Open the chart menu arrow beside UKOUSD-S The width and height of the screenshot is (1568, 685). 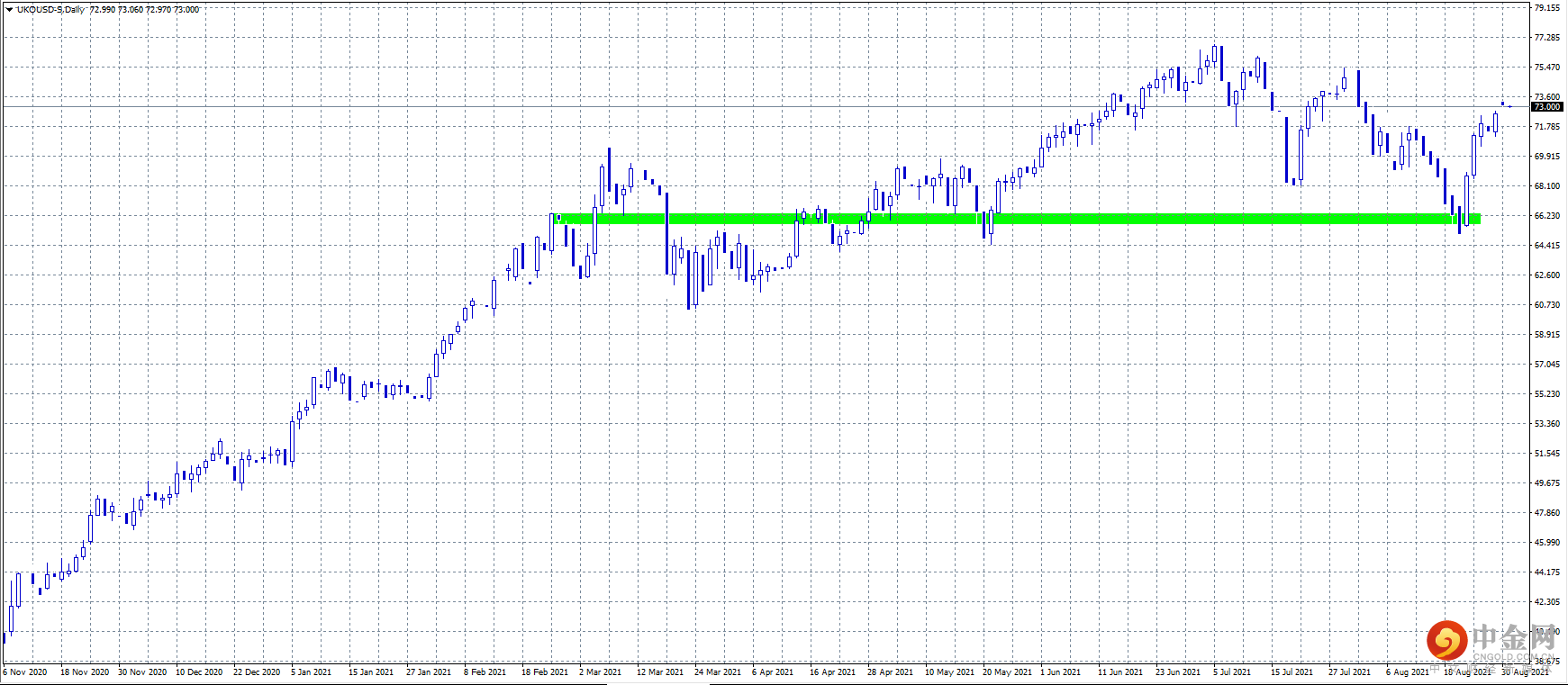9,10
